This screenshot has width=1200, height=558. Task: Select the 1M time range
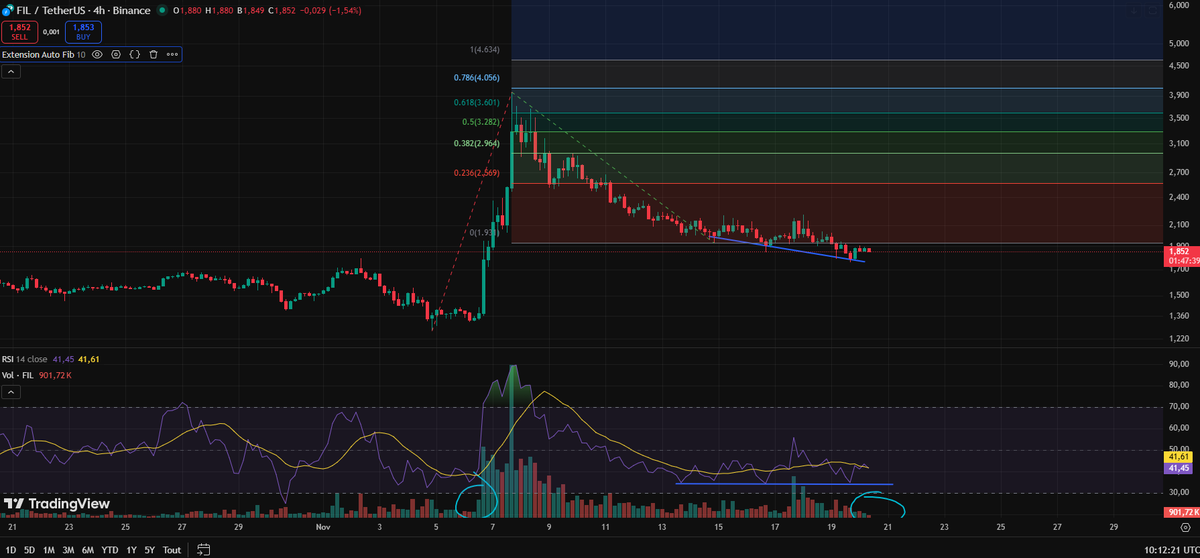coord(48,549)
